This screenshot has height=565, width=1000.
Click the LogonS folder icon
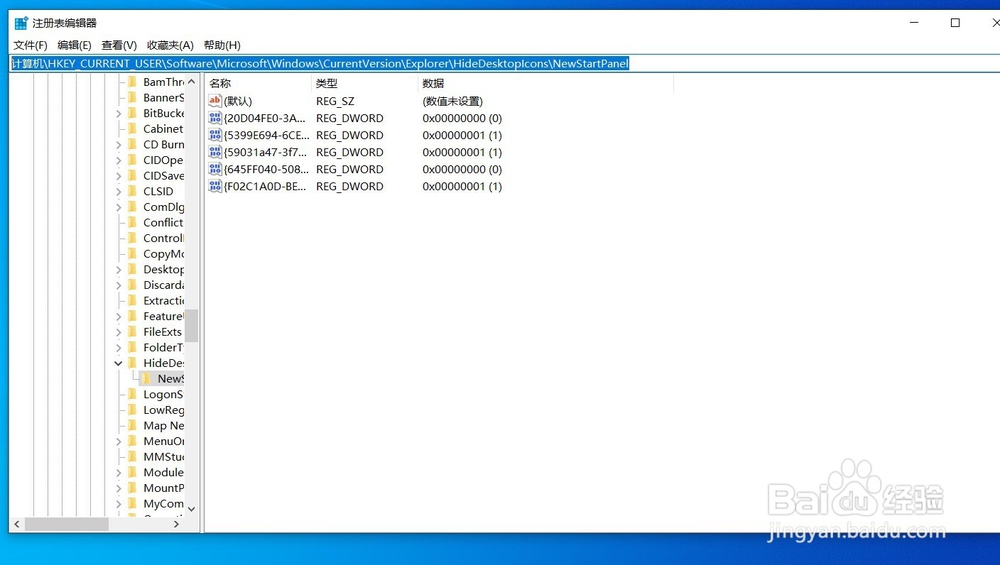click(133, 394)
